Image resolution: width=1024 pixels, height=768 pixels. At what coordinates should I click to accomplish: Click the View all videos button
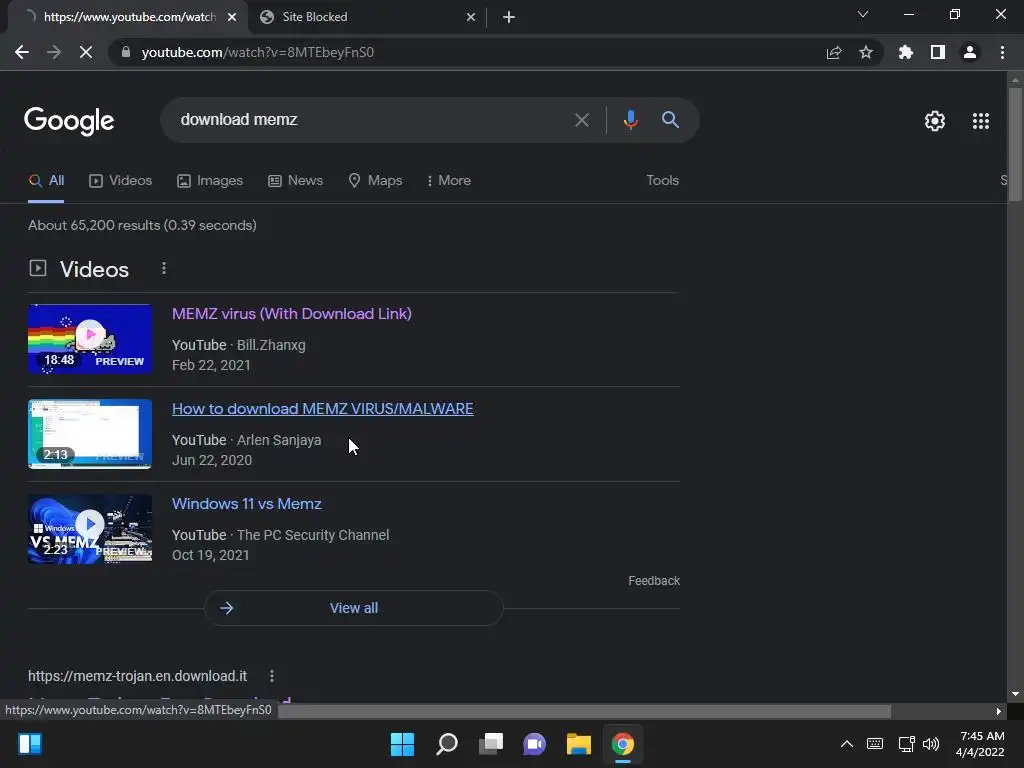pos(353,608)
